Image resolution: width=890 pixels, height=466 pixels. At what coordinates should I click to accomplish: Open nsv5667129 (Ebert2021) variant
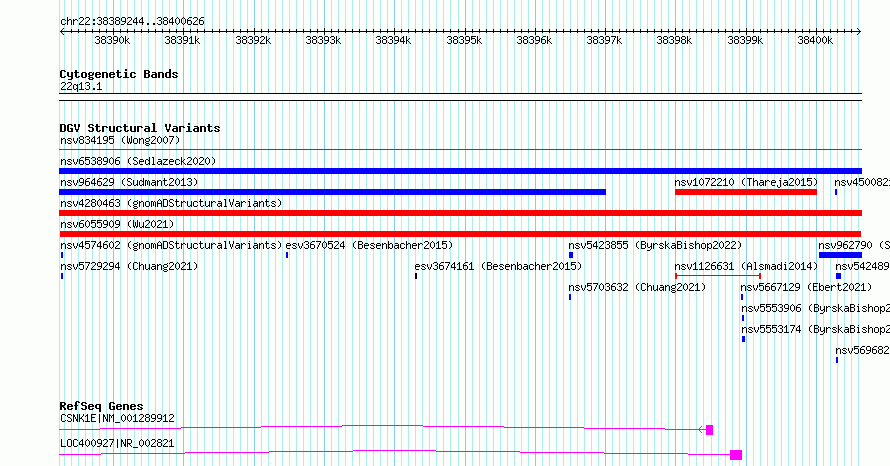click(x=806, y=287)
